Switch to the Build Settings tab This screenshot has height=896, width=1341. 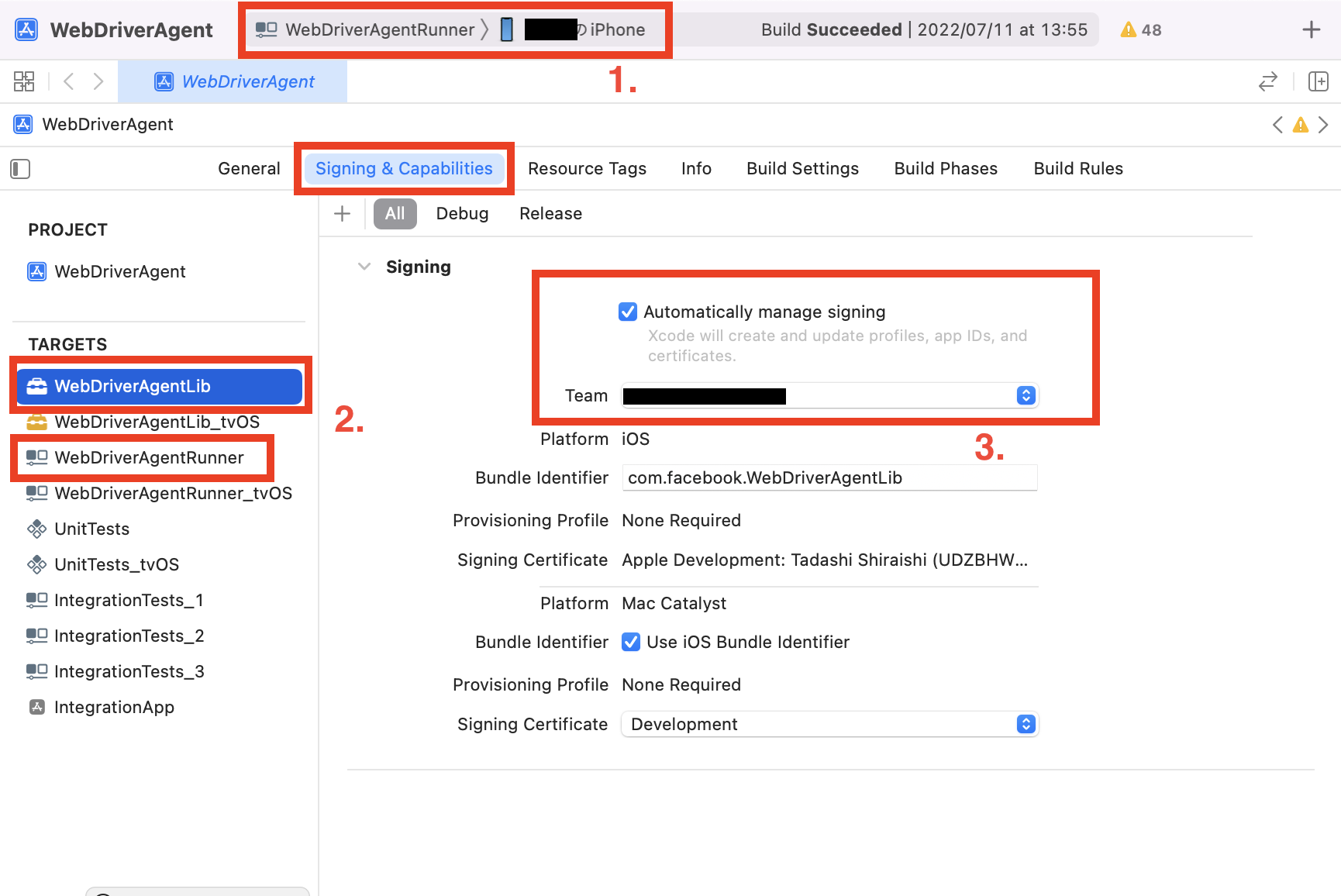pyautogui.click(x=802, y=168)
